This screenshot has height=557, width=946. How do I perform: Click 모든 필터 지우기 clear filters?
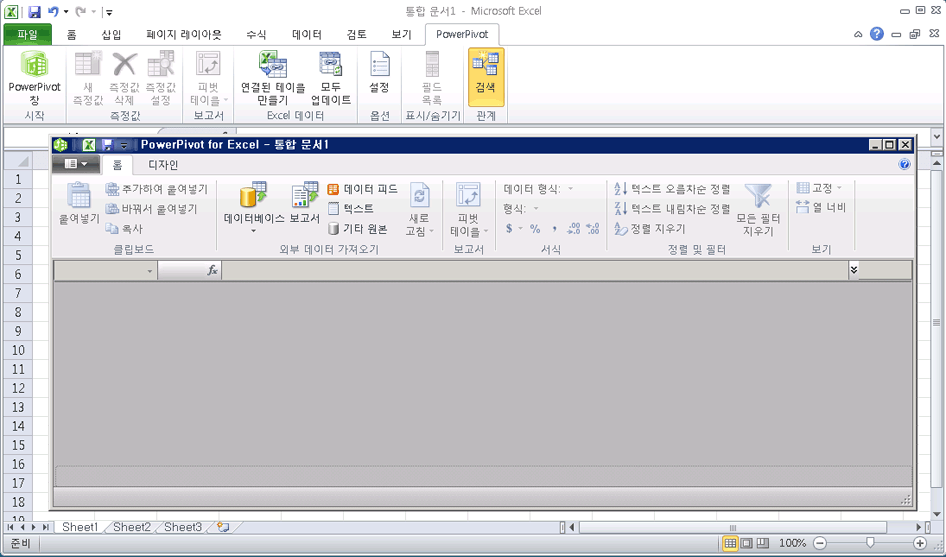(x=758, y=209)
